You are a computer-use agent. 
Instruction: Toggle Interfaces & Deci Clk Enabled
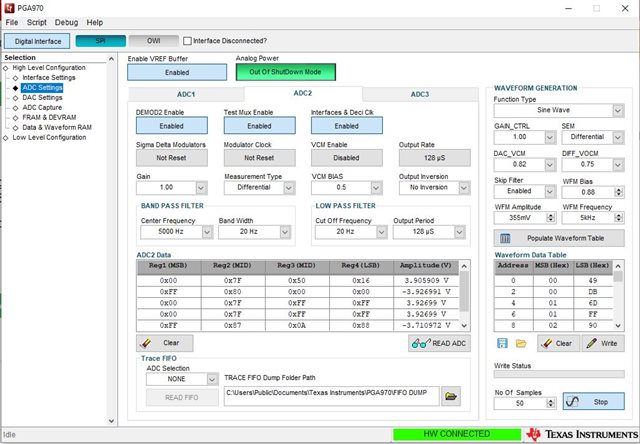(347, 126)
